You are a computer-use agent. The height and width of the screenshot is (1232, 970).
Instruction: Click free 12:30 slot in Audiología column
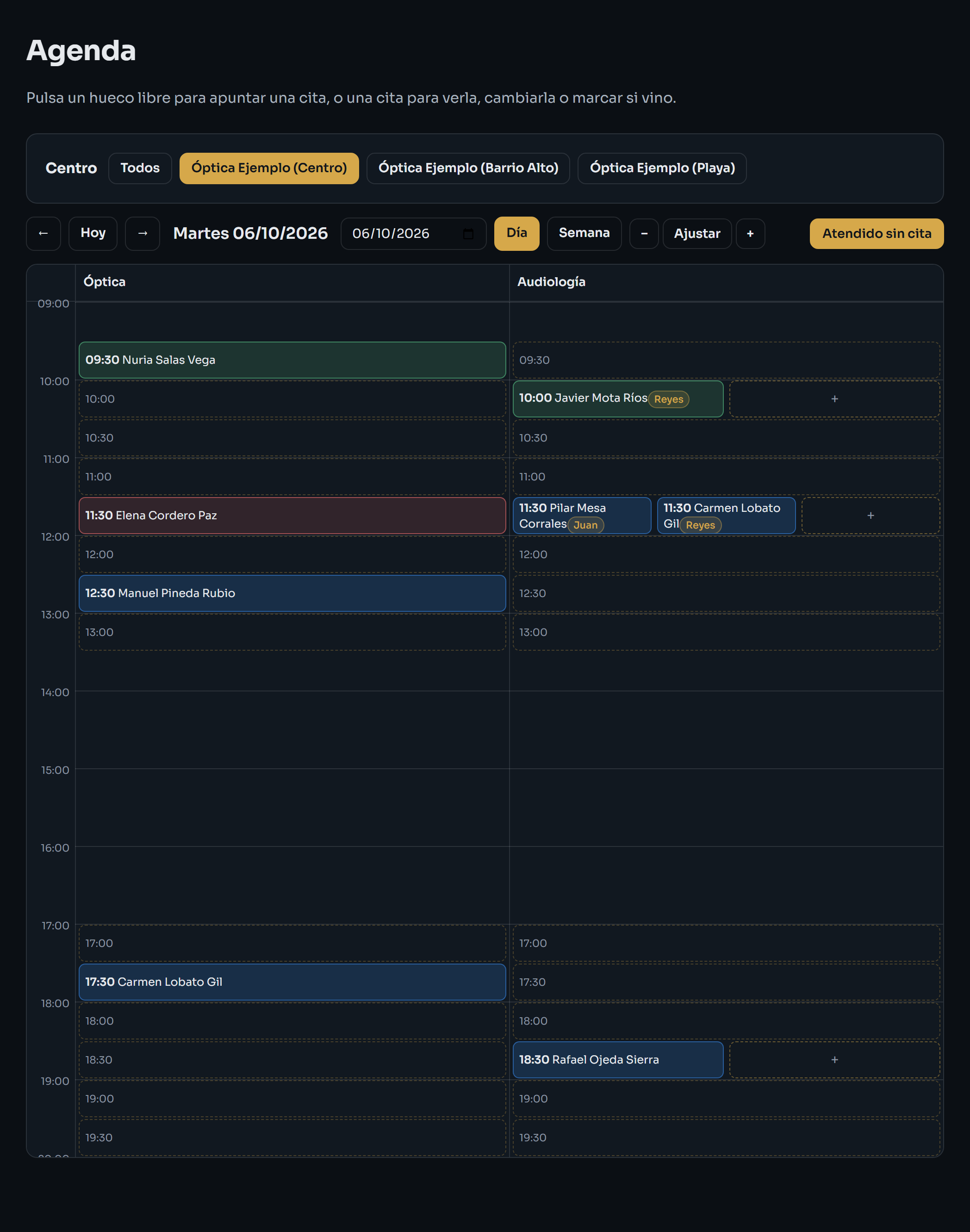click(727, 593)
